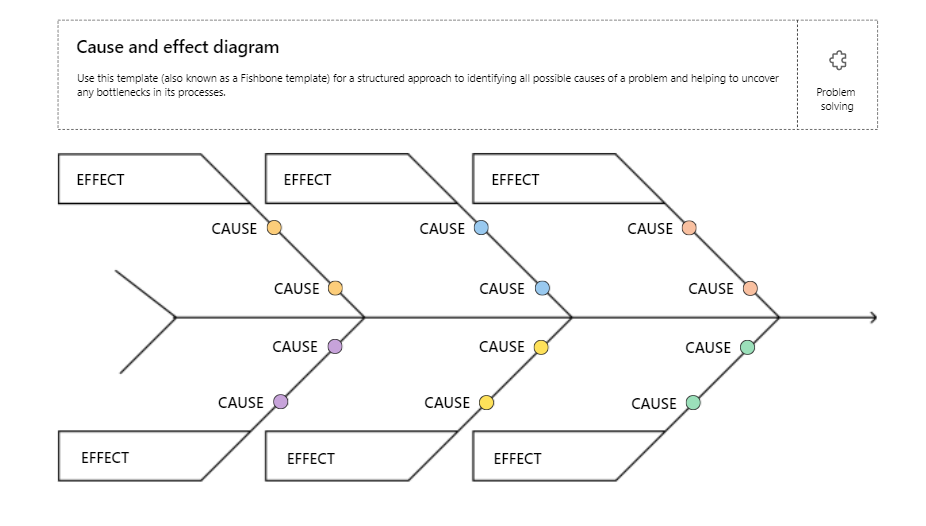Click the blue circle closest to the central spine
The height and width of the screenshot is (526, 926).
coord(542,288)
